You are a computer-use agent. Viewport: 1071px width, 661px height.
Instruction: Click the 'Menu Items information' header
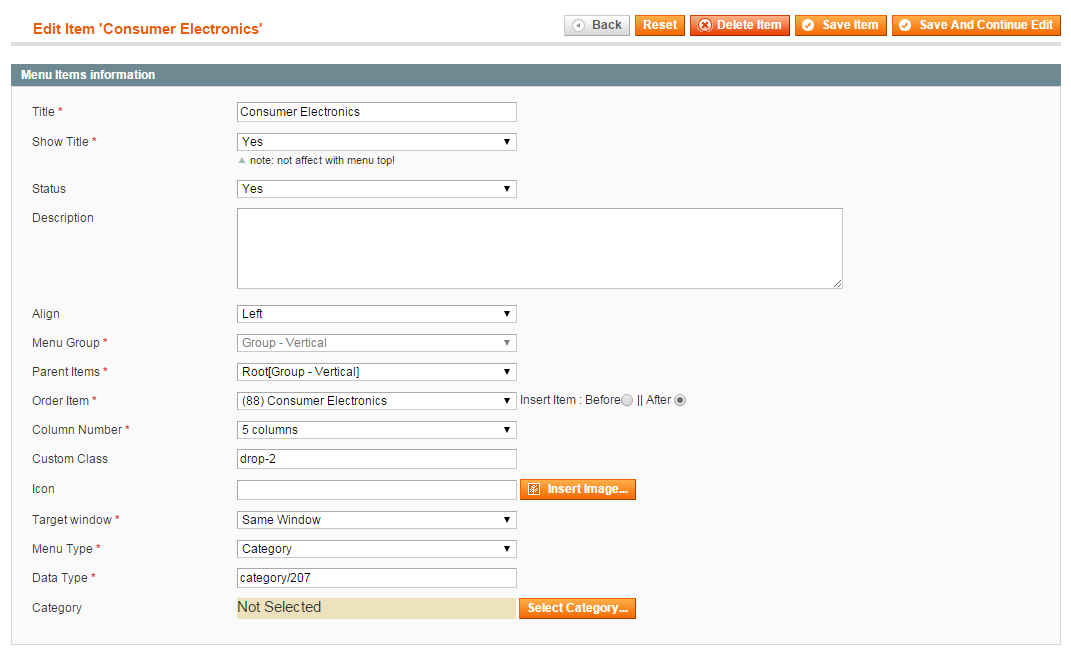88,75
